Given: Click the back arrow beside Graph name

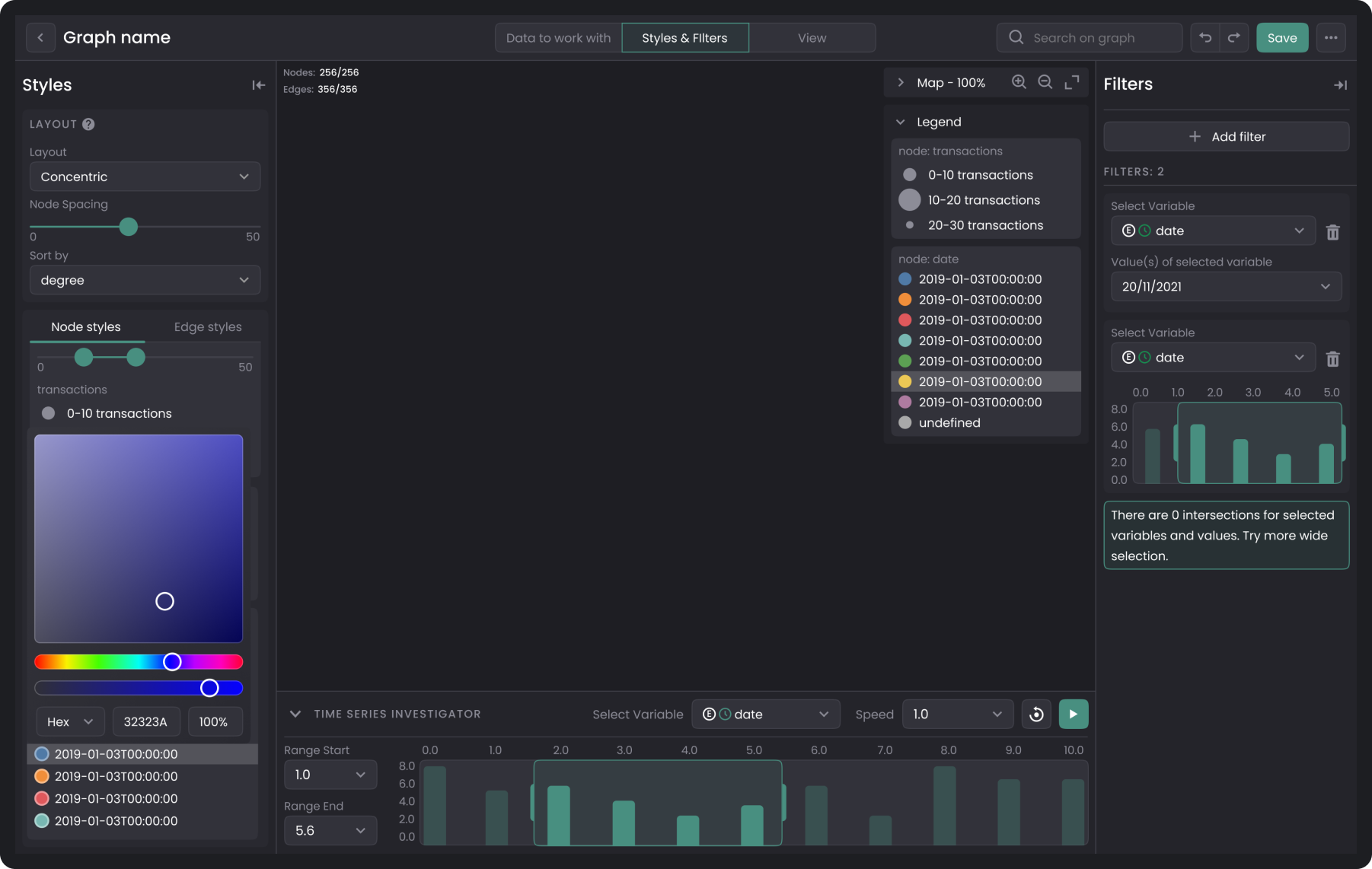Looking at the screenshot, I should click(40, 37).
